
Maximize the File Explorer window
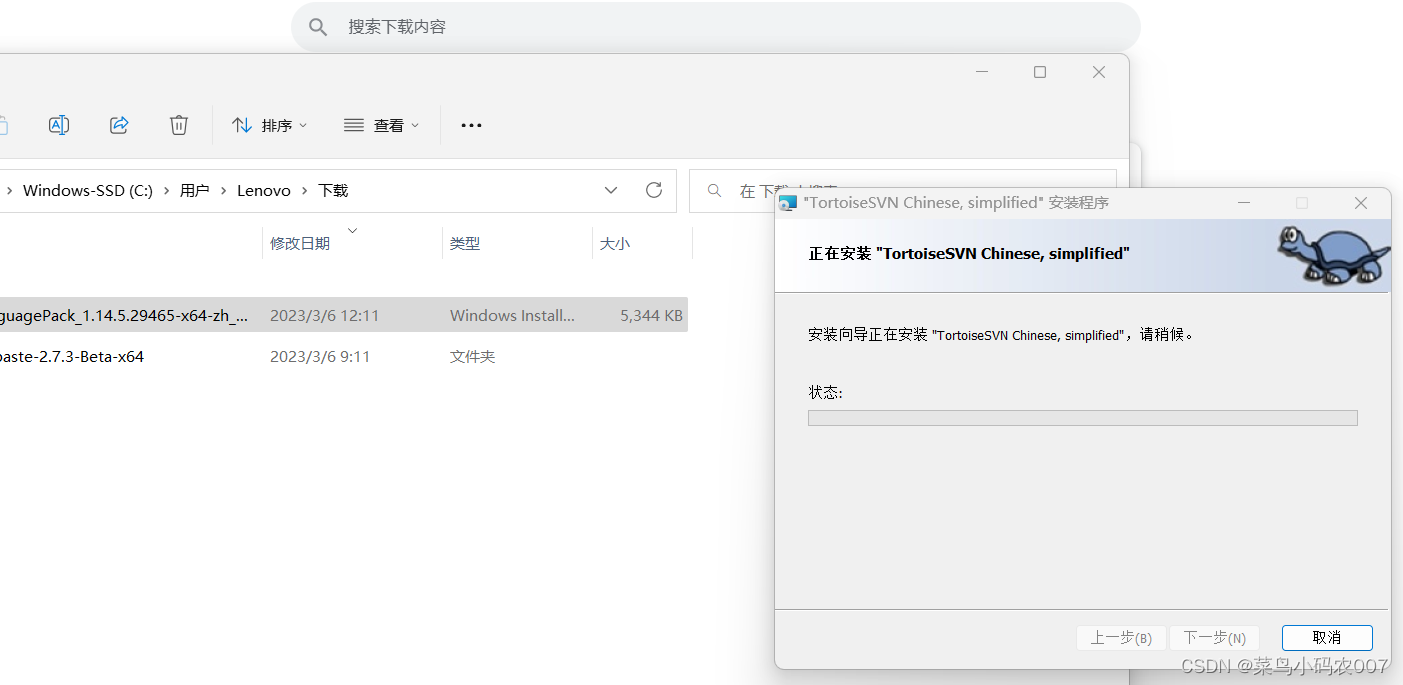pos(1040,72)
